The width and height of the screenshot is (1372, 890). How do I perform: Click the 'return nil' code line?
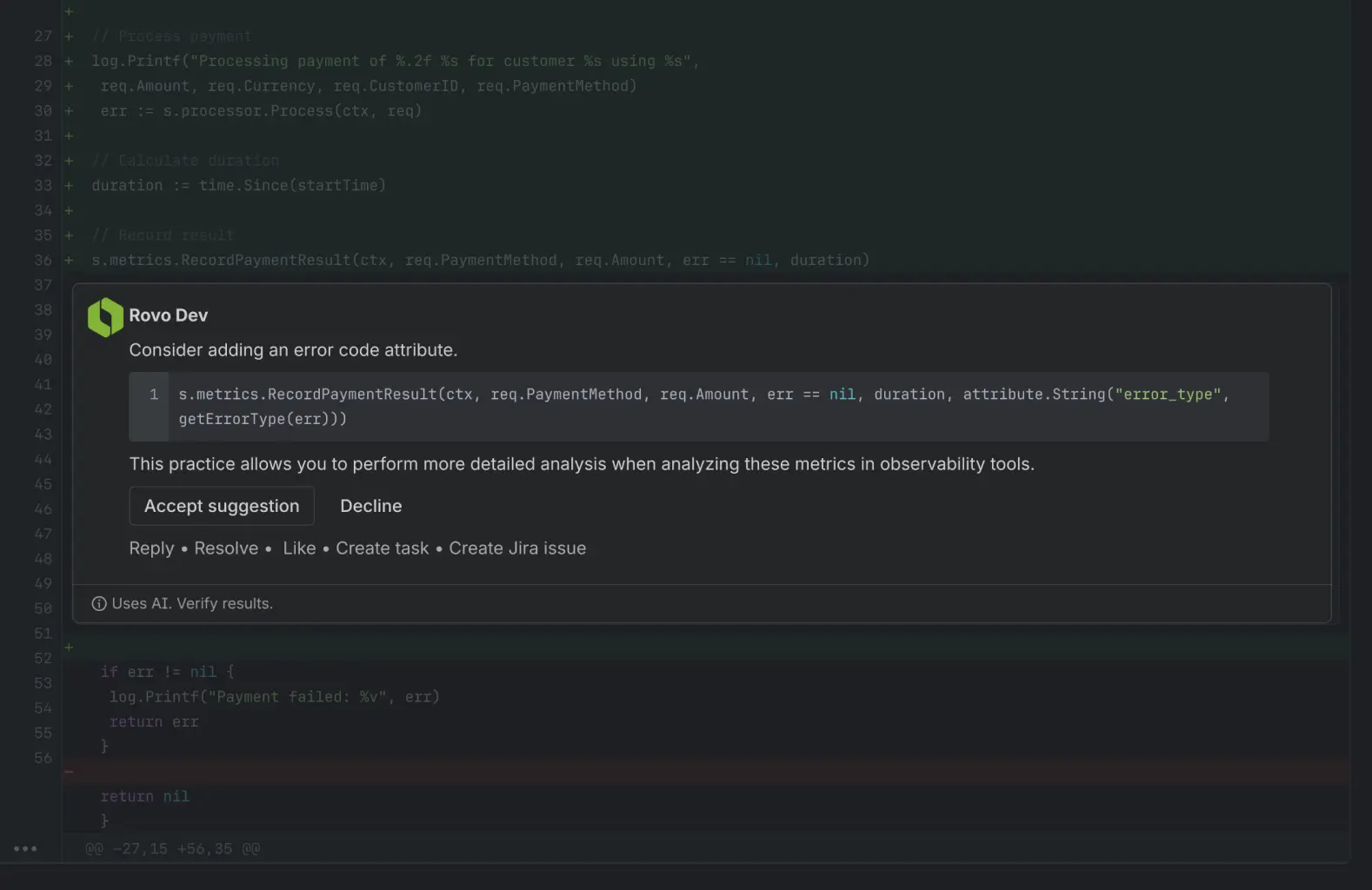click(144, 796)
